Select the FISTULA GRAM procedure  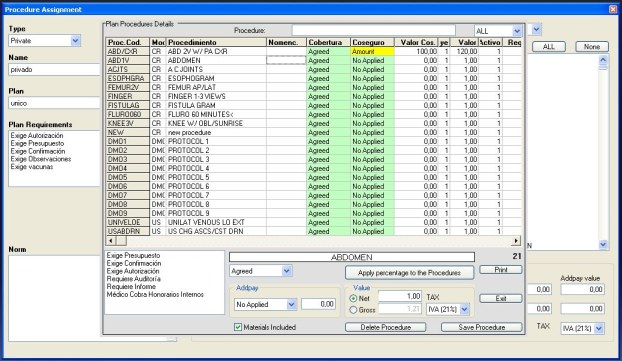click(x=216, y=106)
